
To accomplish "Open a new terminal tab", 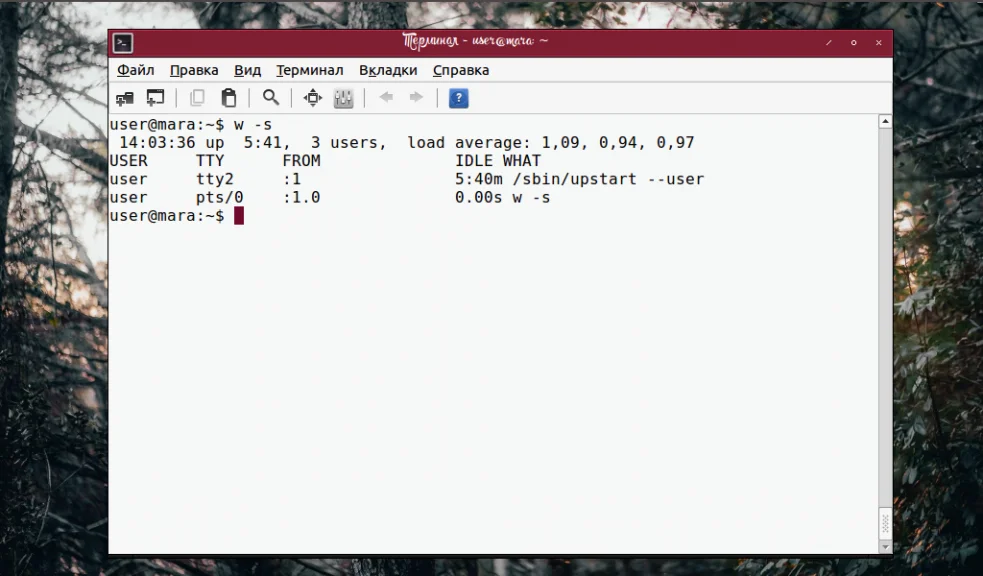I will [125, 98].
